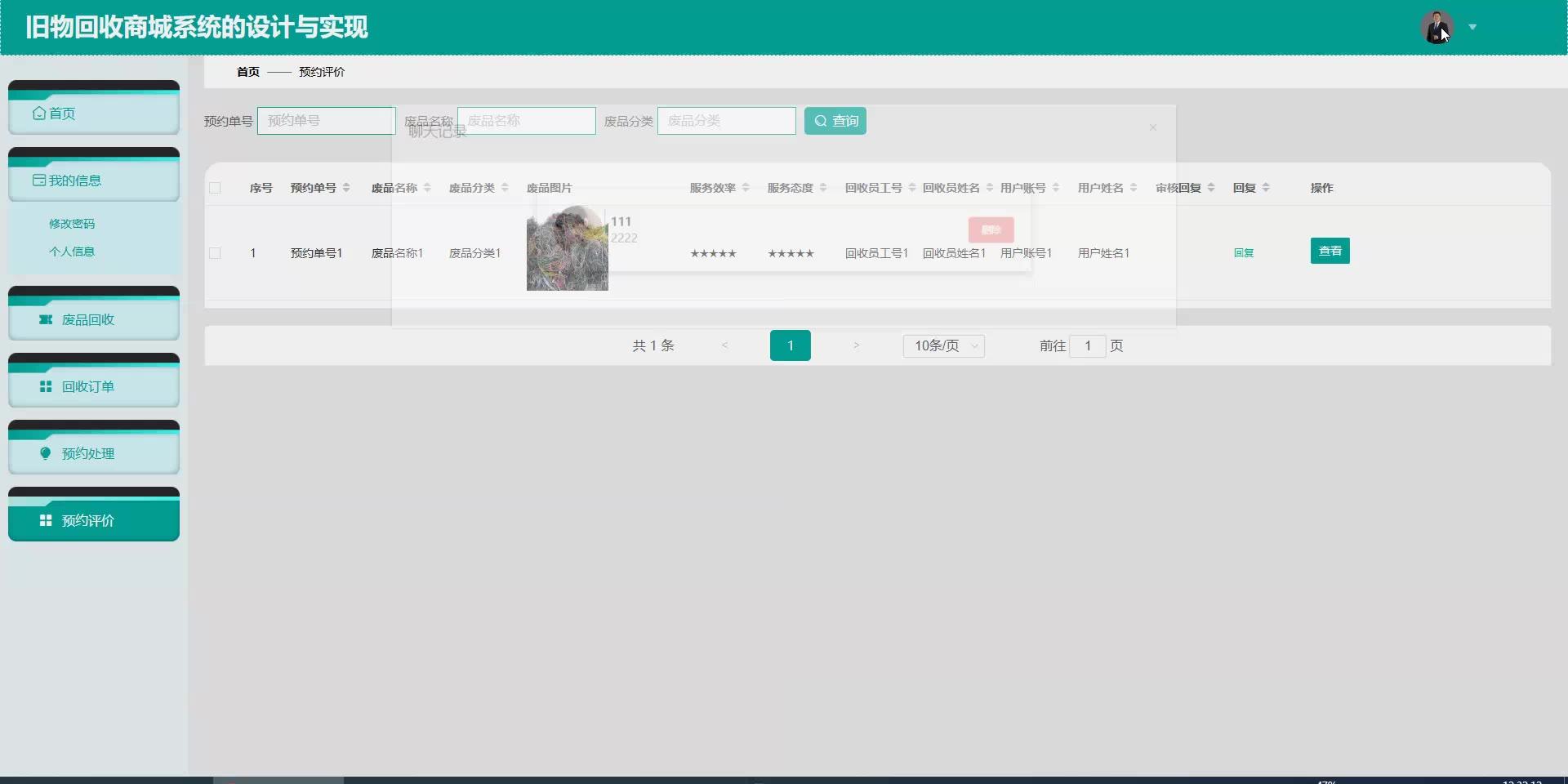The height and width of the screenshot is (784, 1568).
Task: Click the 首页 breadcrumb link
Action: (248, 72)
